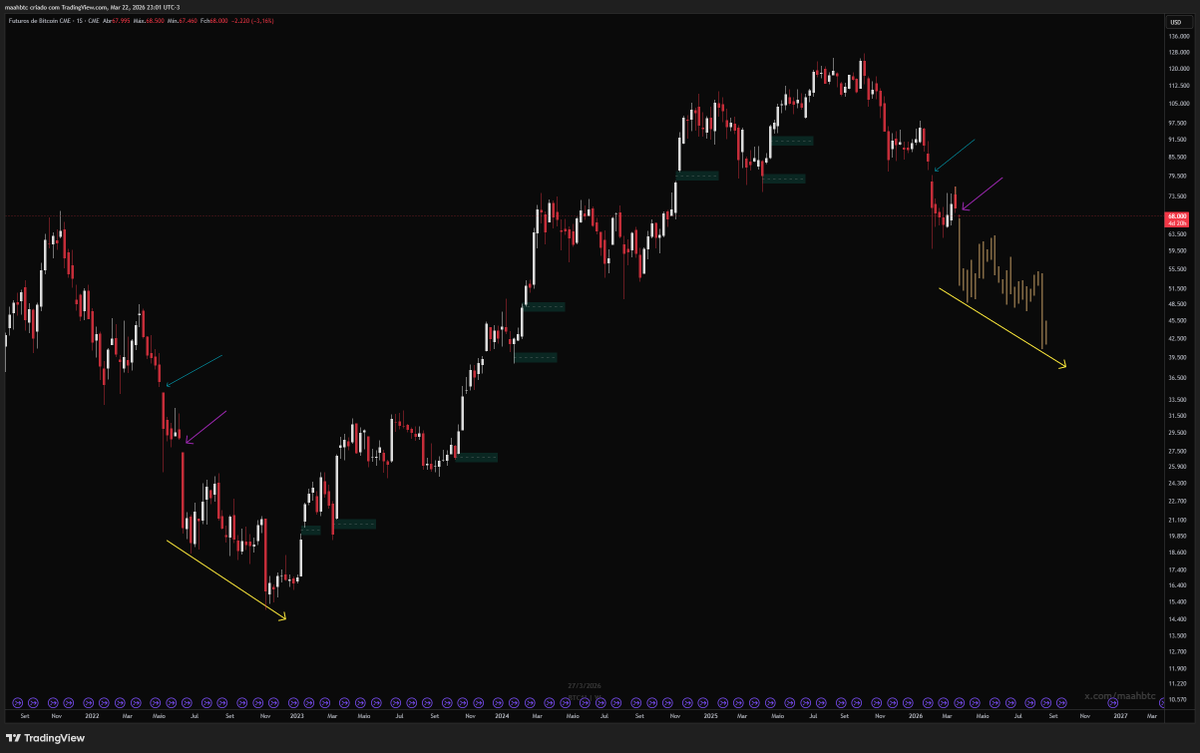The image size is (1200, 753).
Task: Click the 24.300 price axis label
Action: [x=1177, y=484]
